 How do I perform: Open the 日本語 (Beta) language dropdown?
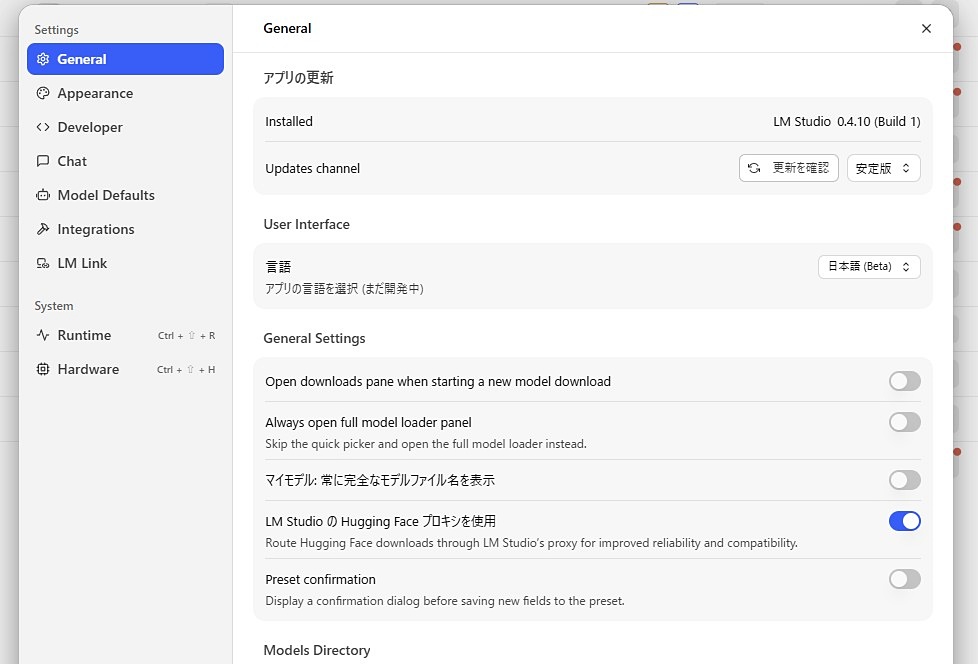869,267
